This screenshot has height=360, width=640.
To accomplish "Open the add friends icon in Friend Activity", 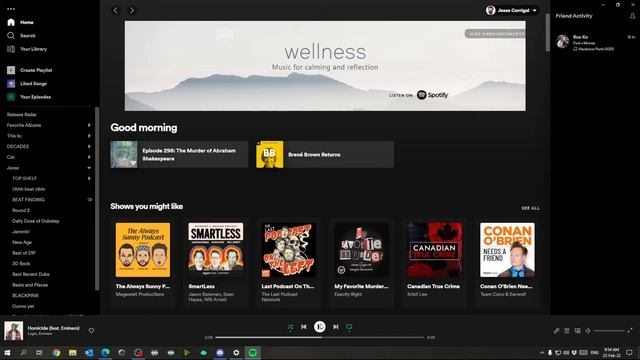I will [632, 16].
